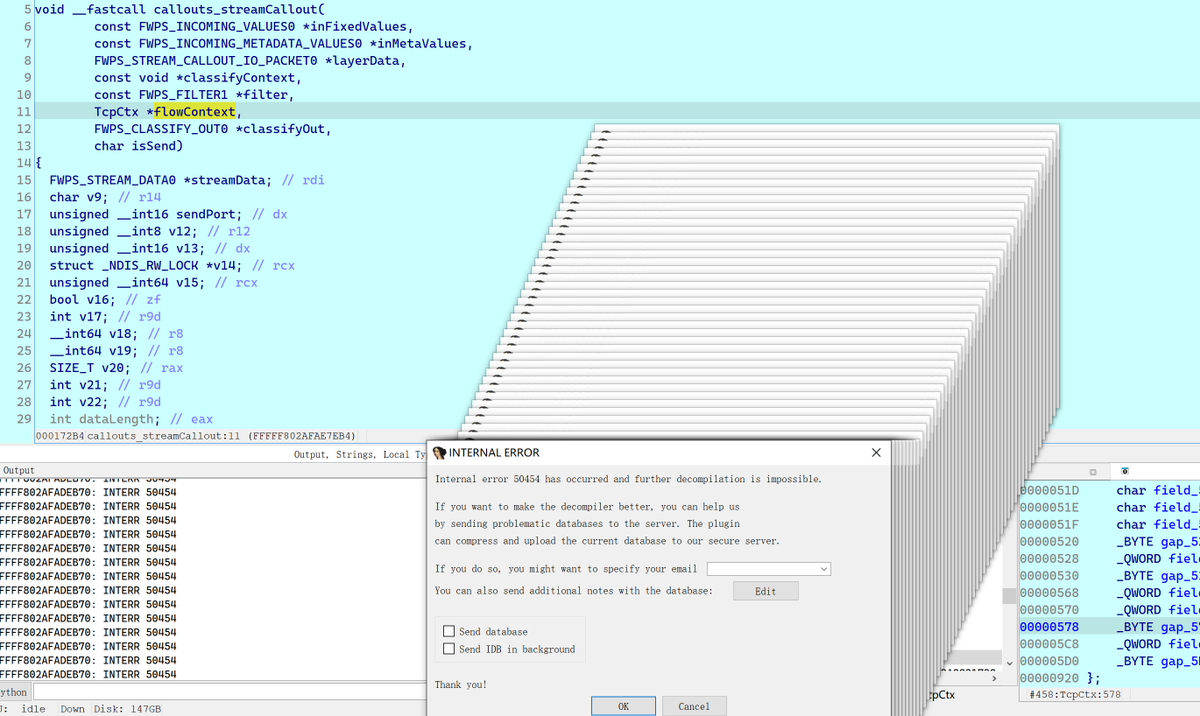
Task: Click the dataLength variable declaration
Action: [x=103, y=418]
